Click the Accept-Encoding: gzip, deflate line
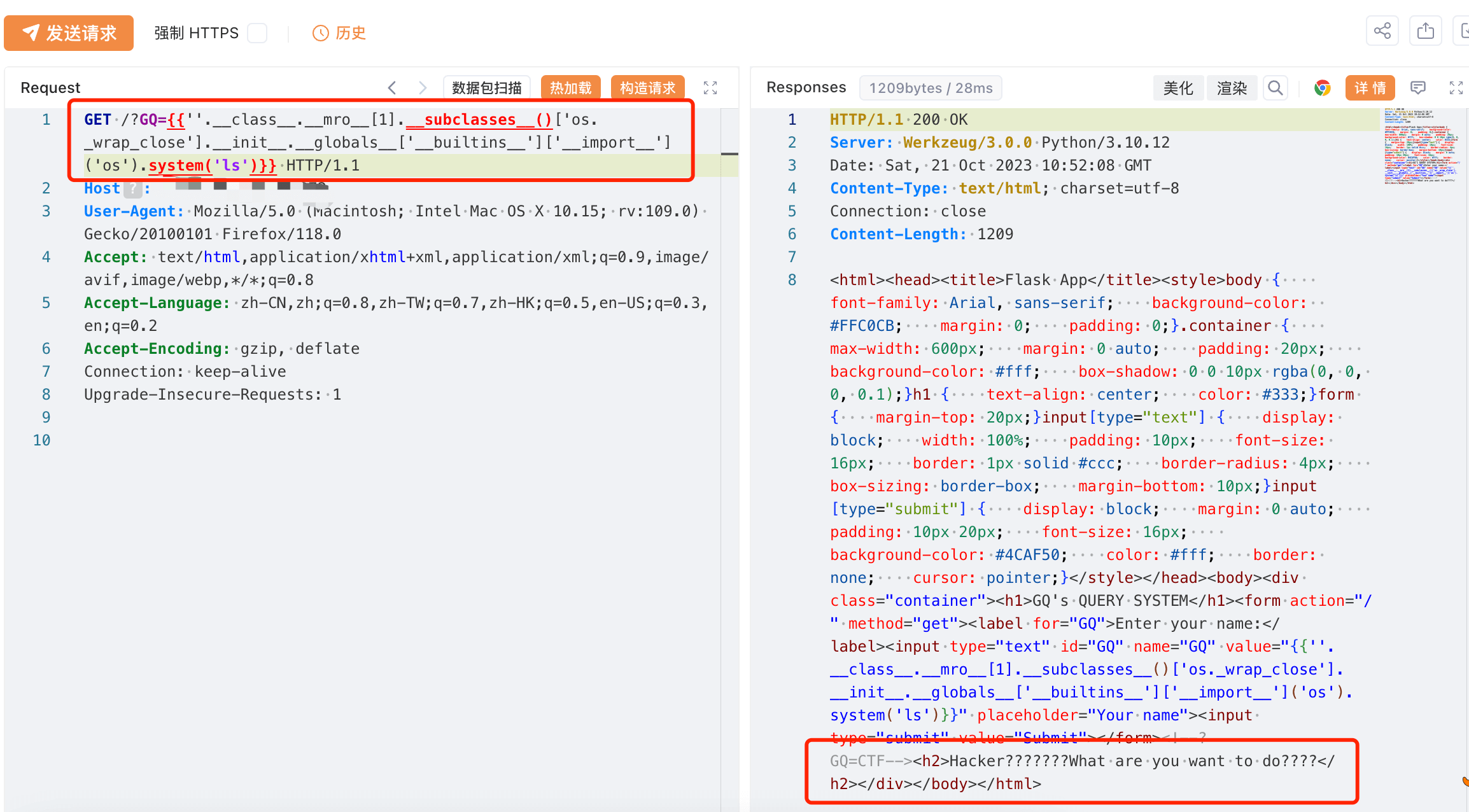 pos(221,349)
